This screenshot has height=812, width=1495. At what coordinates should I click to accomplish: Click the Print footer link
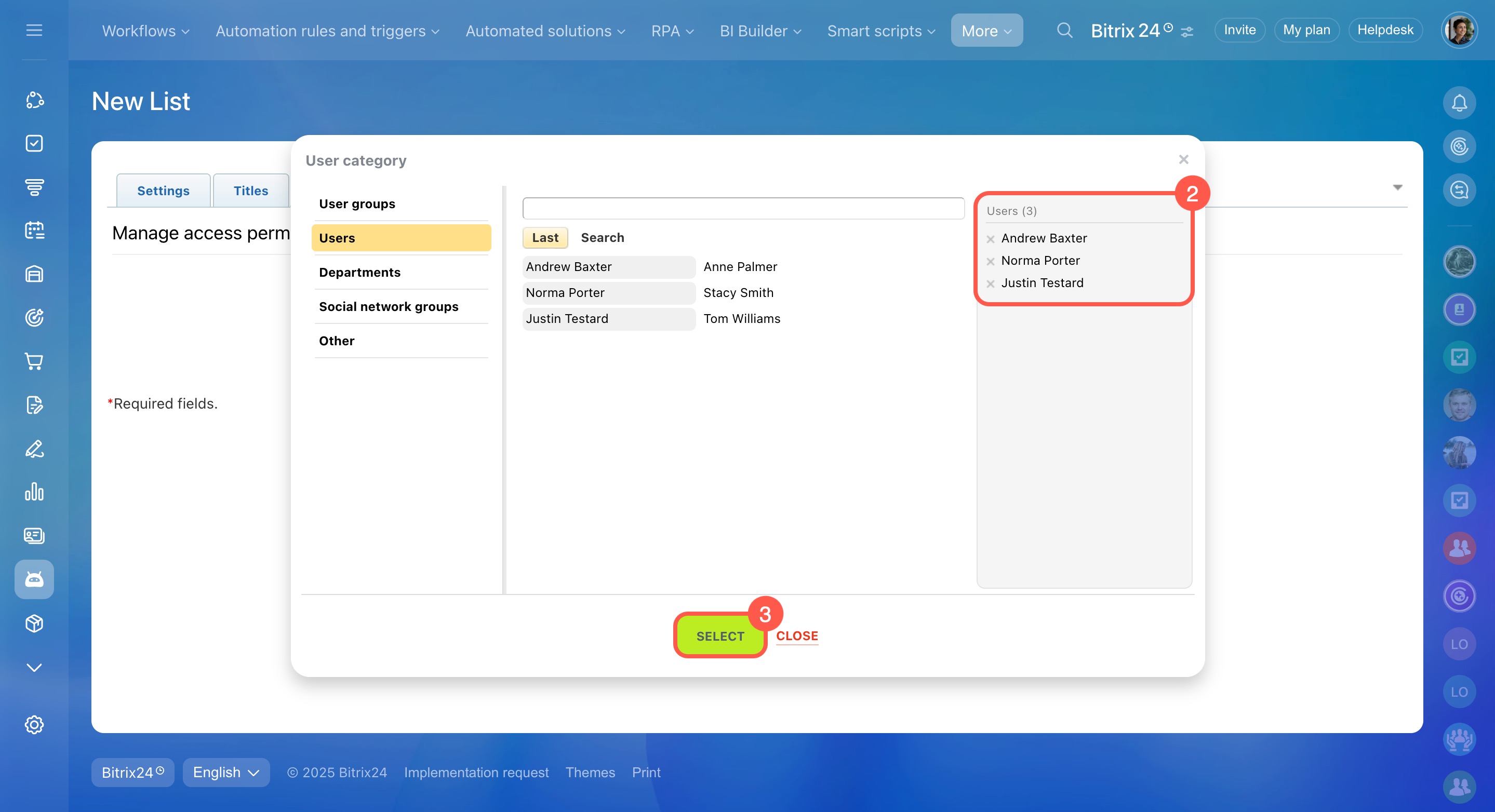point(646,772)
